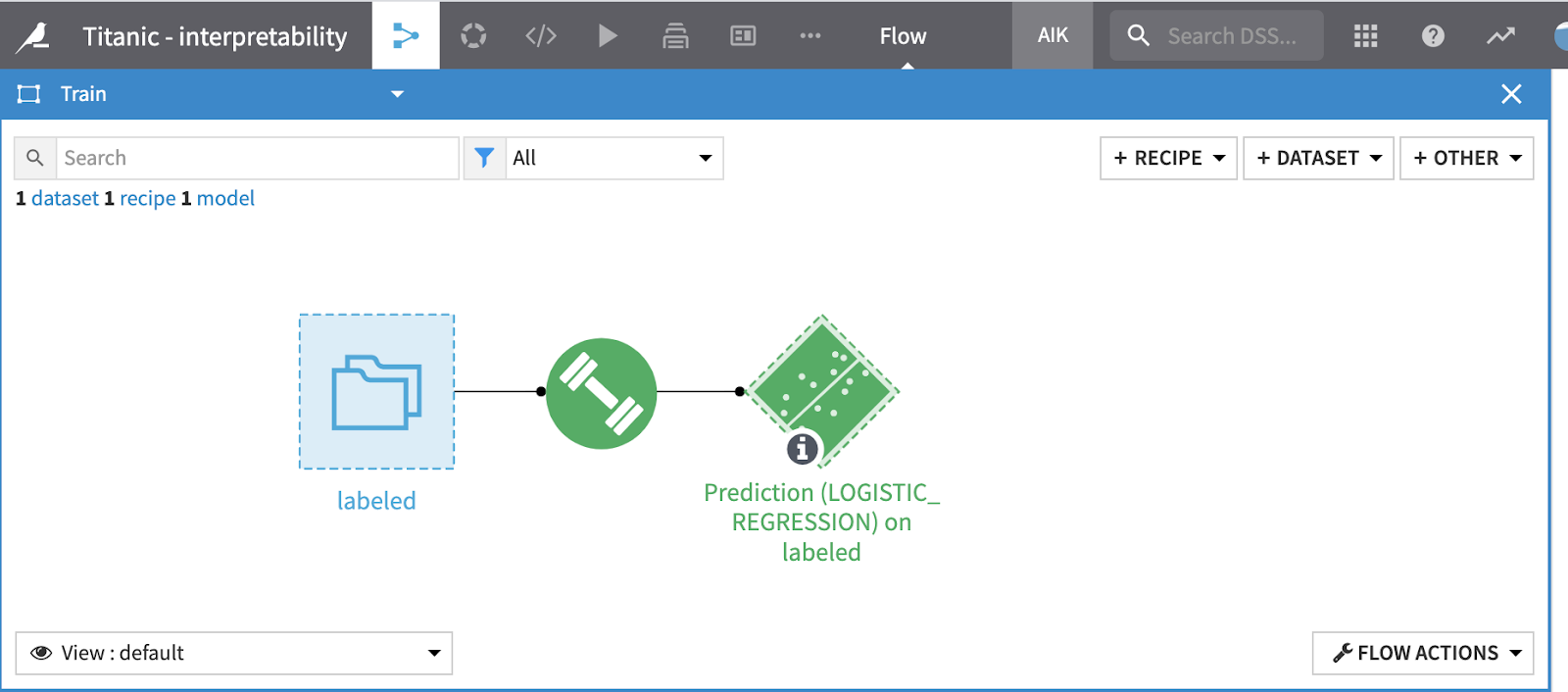The width and height of the screenshot is (1568, 692).
Task: Click the magnifier in Search DSS box
Action: tap(1138, 36)
